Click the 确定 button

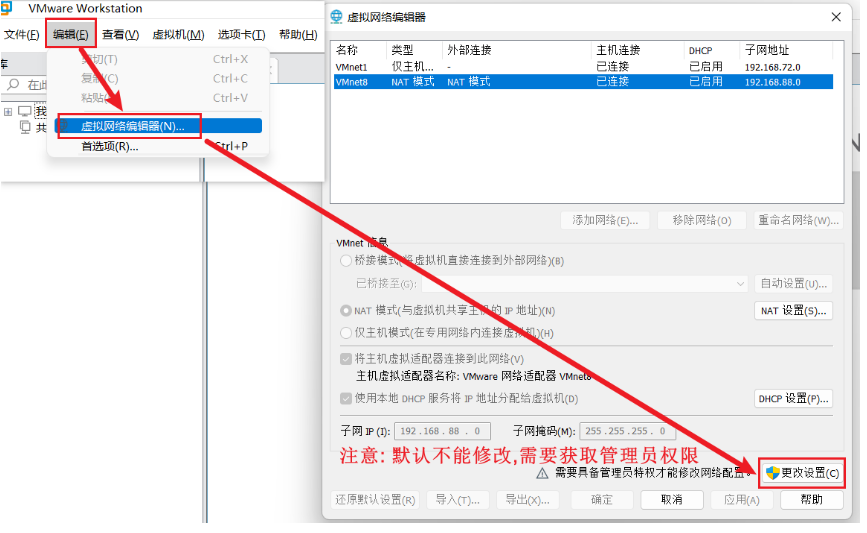[x=602, y=500]
